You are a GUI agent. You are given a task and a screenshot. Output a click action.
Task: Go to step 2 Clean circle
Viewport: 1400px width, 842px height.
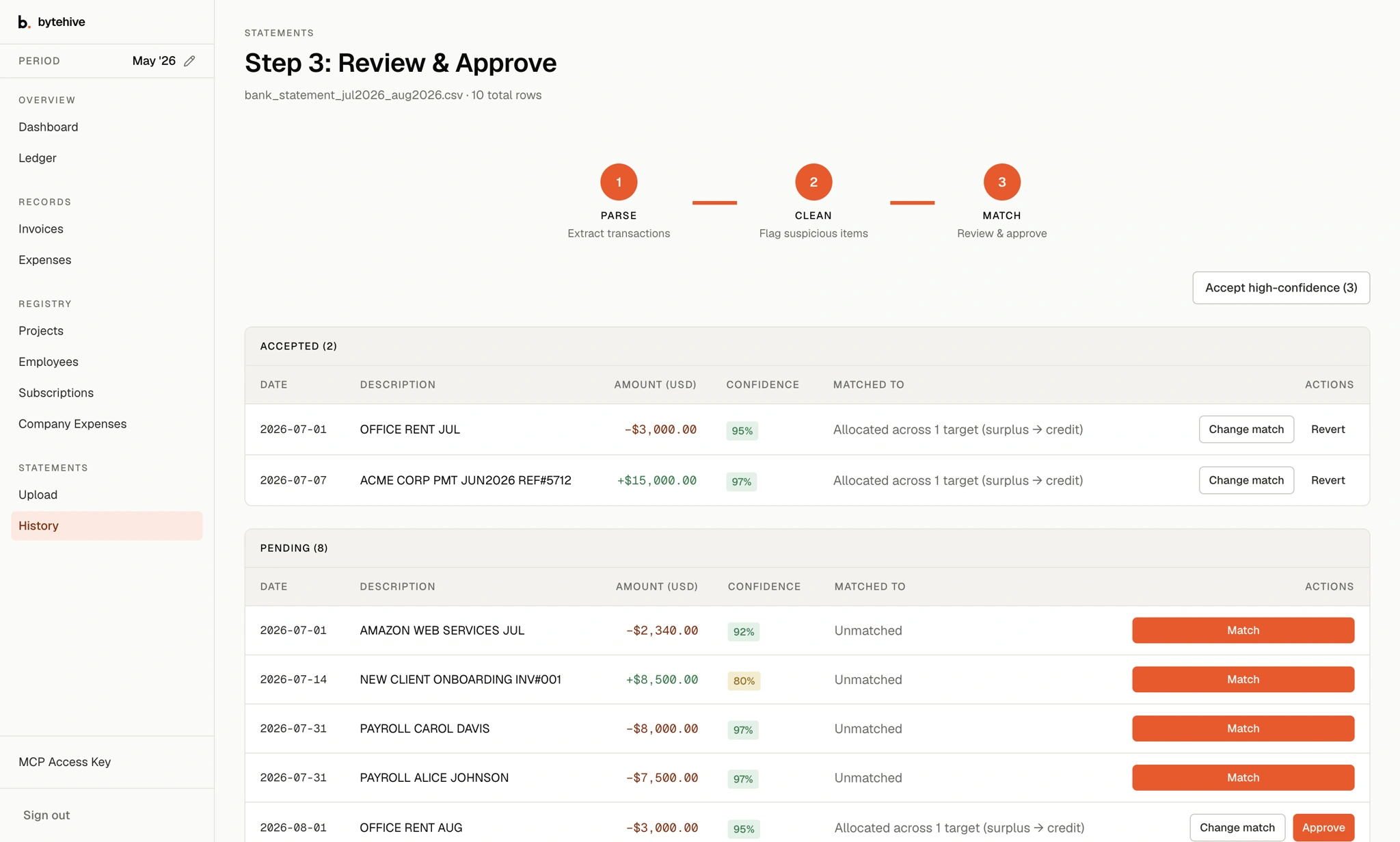pyautogui.click(x=813, y=182)
